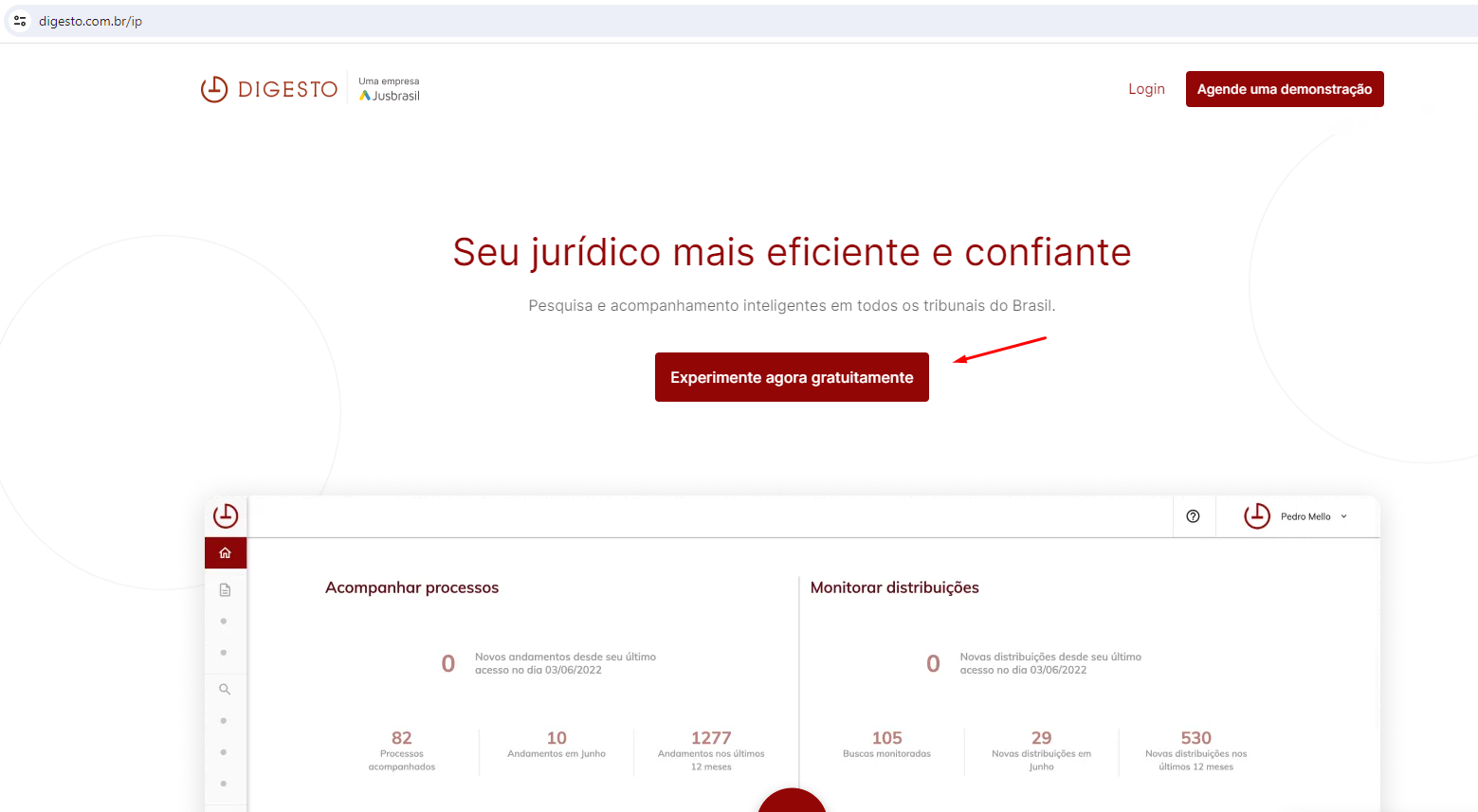This screenshot has width=1478, height=812.
Task: Open the site info icon in address bar
Action: [20, 21]
